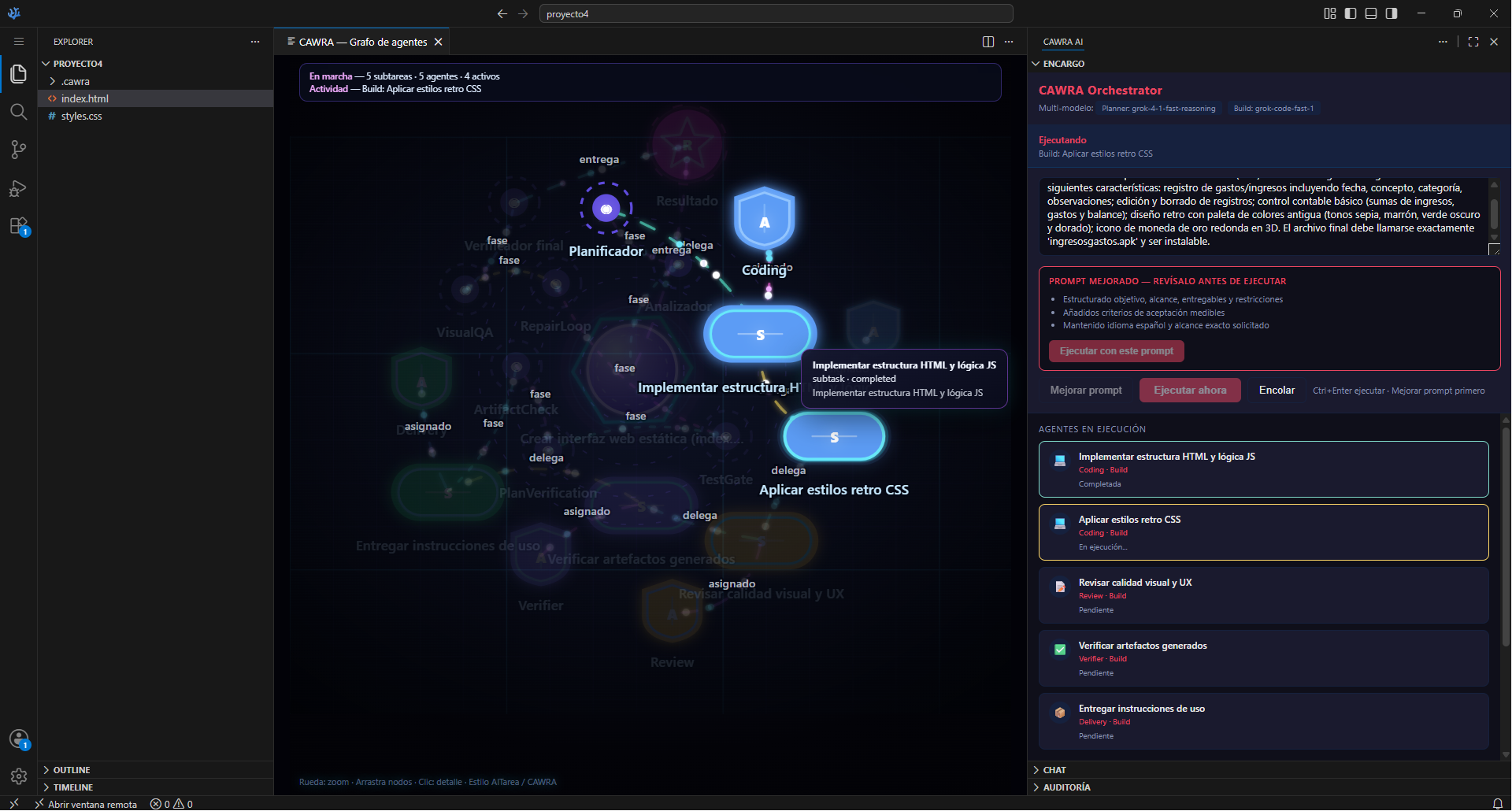Open the Extensions view icon
Image resolution: width=1512 pixels, height=811 pixels.
[x=18, y=226]
